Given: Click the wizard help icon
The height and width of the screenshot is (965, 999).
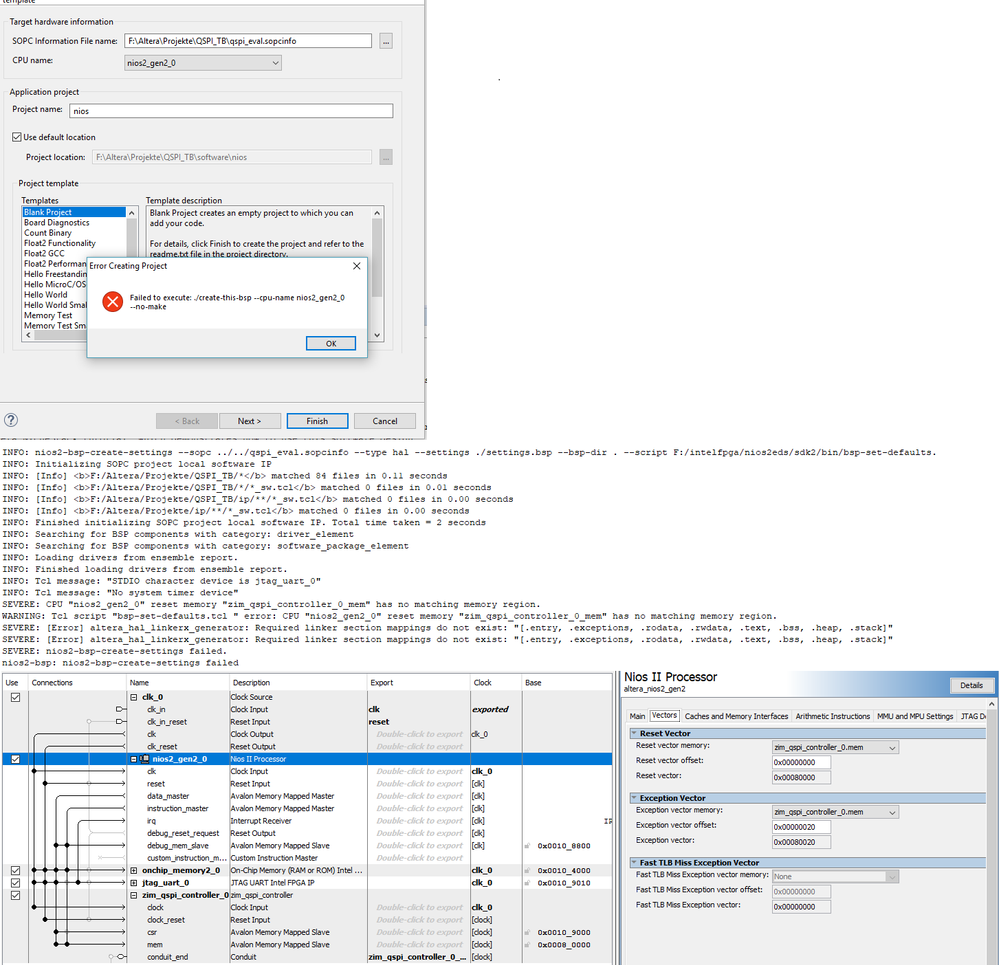Looking at the screenshot, I should tap(11, 420).
